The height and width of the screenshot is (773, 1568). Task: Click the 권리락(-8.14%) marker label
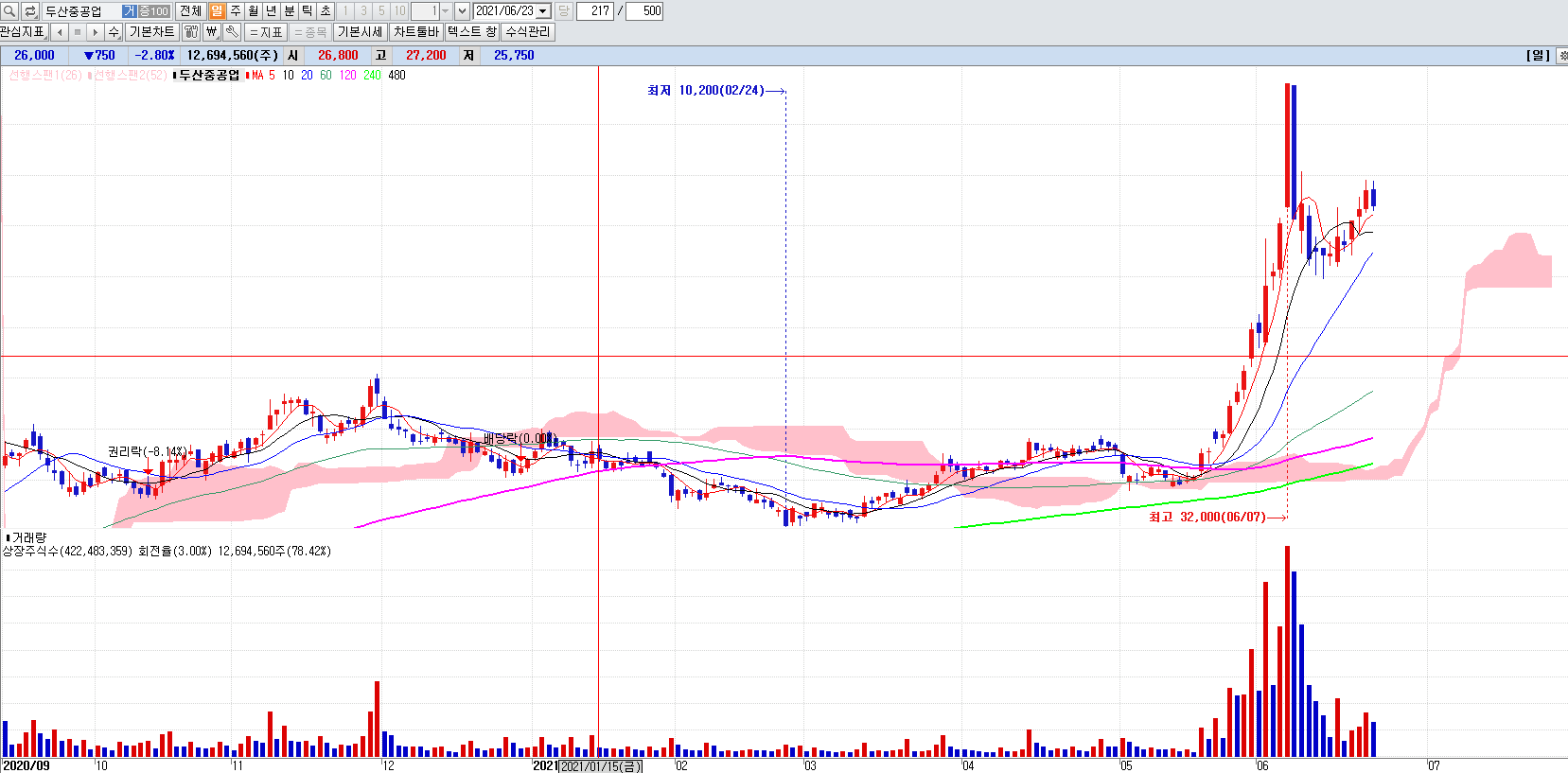tap(147, 452)
